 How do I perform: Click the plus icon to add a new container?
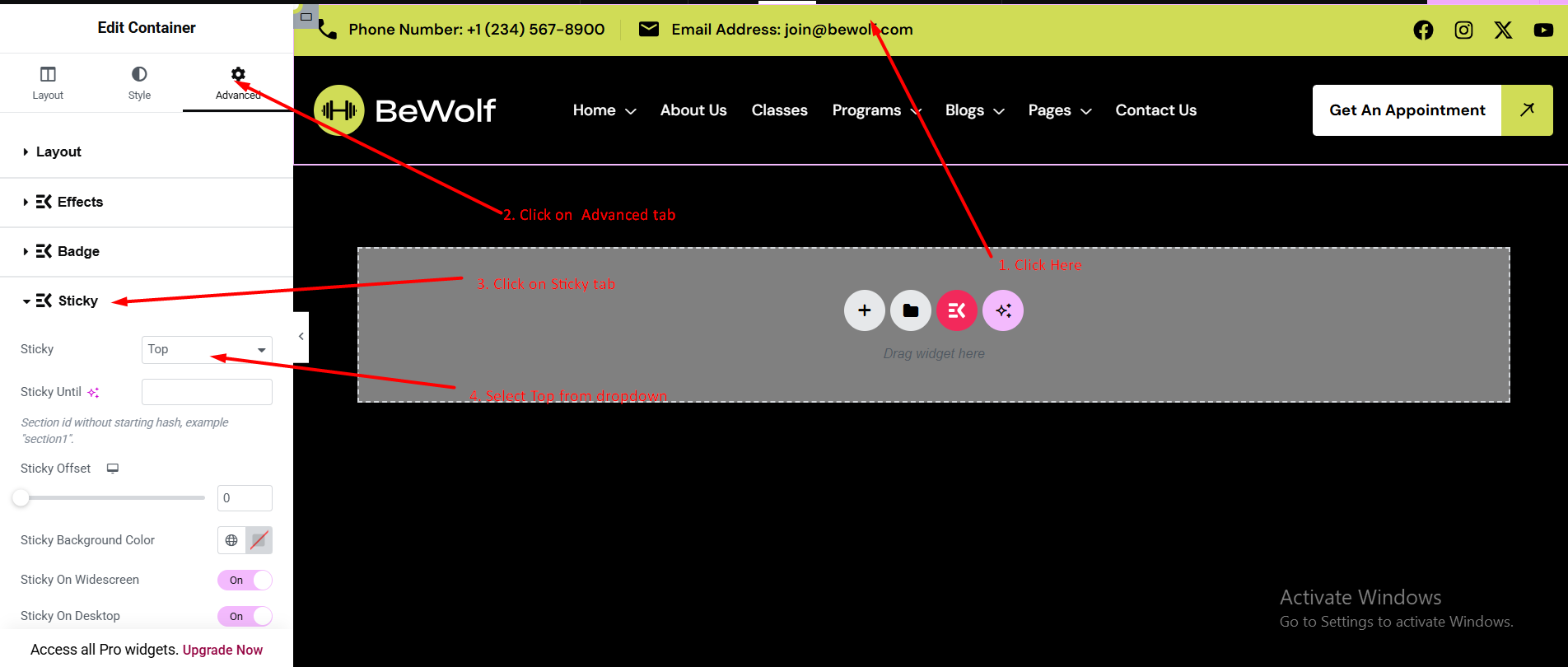(x=865, y=310)
